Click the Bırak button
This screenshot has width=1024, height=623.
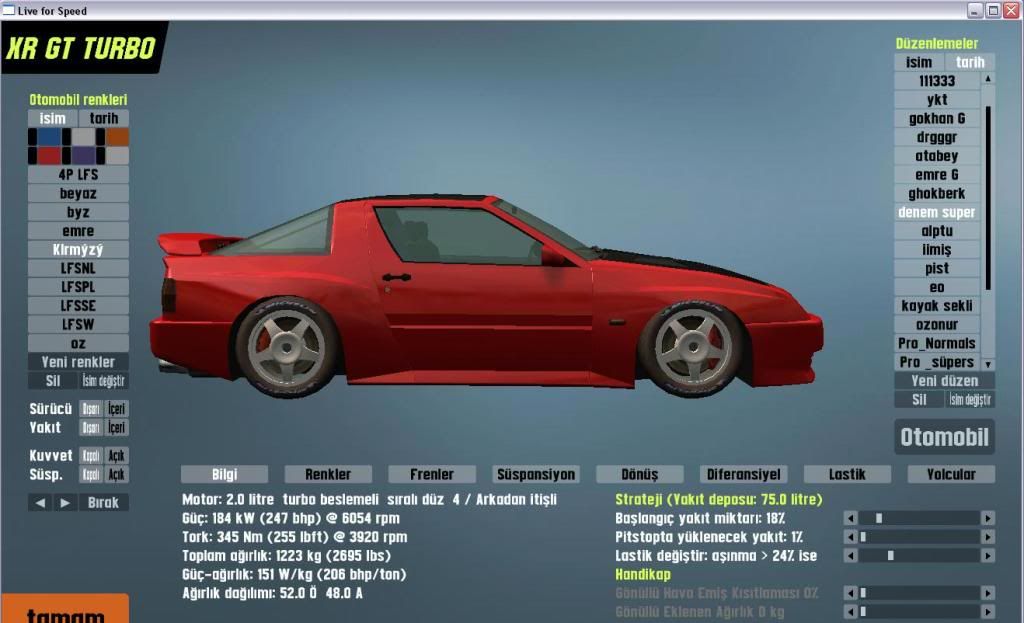click(x=103, y=503)
